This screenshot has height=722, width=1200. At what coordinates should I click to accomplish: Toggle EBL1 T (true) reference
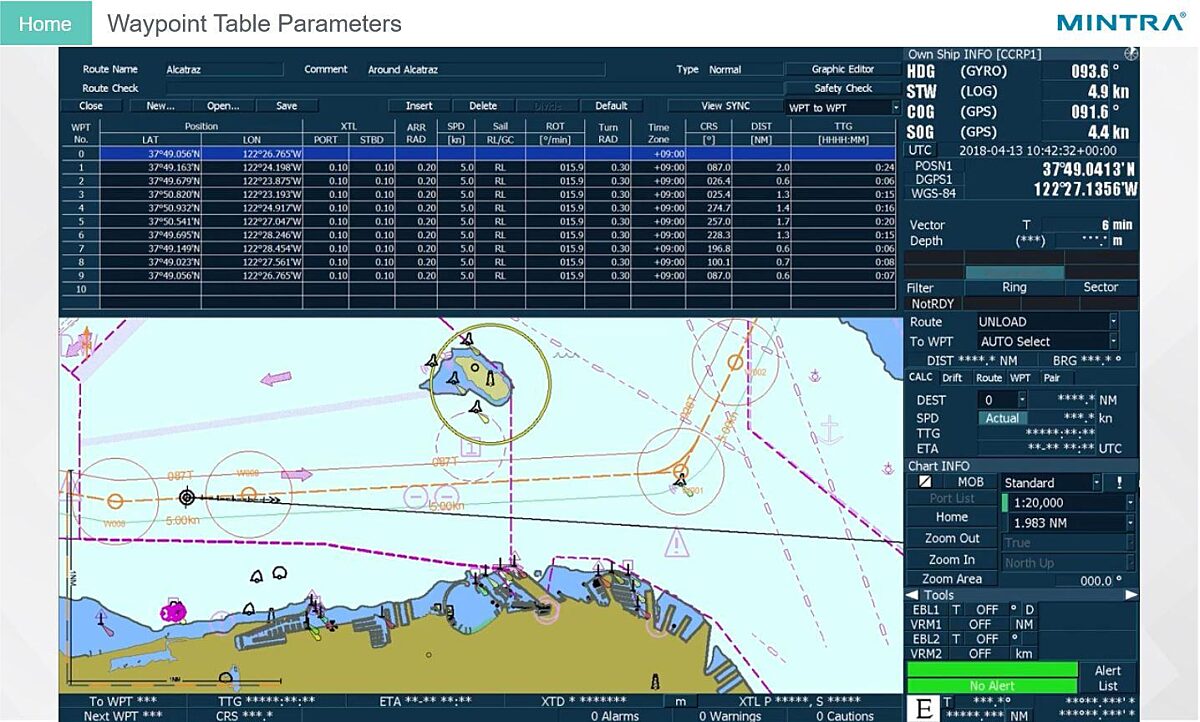(x=956, y=609)
